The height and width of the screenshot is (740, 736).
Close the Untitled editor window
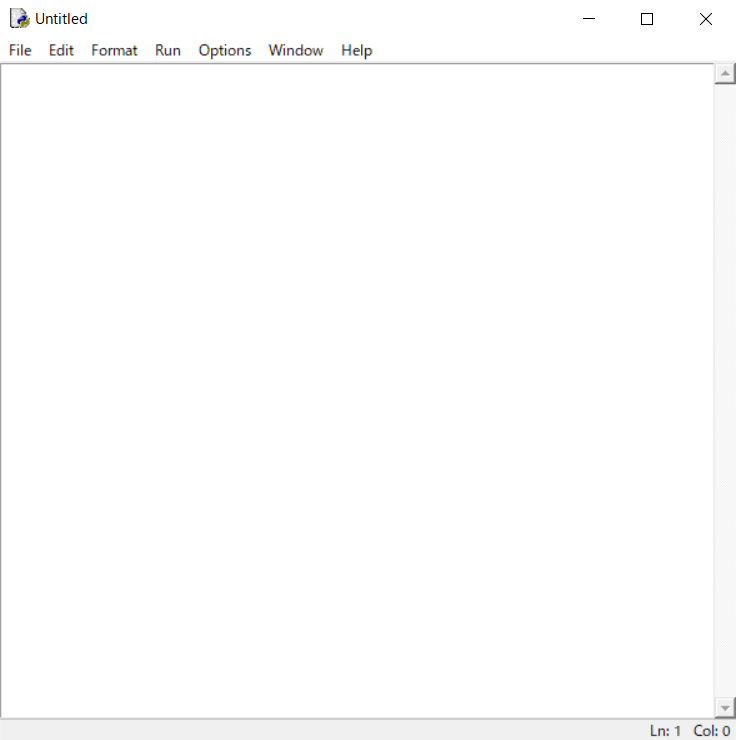click(x=706, y=19)
